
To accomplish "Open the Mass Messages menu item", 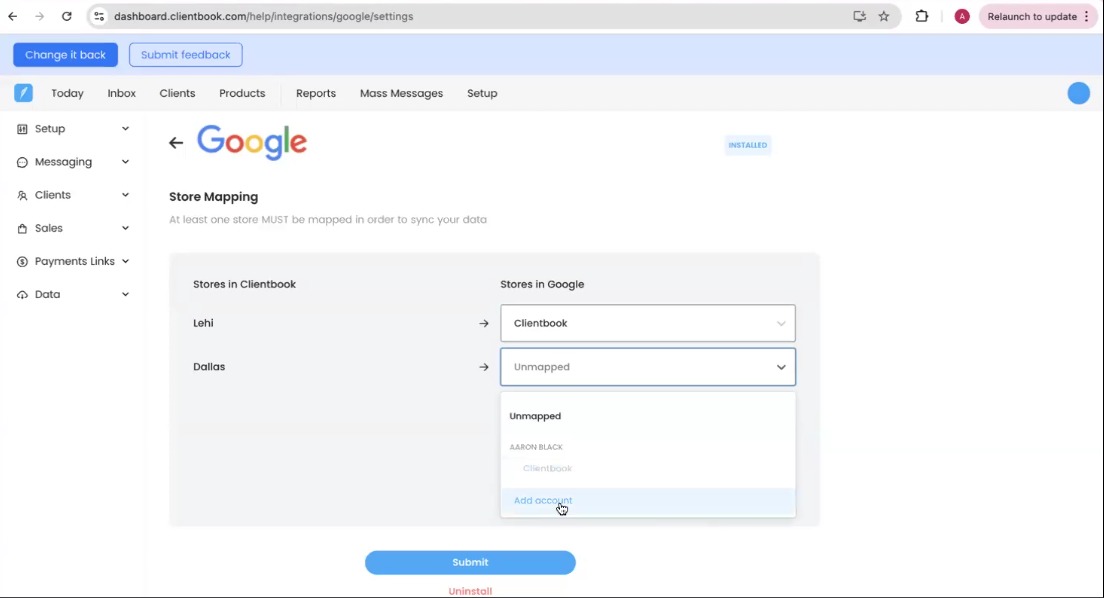I will click(x=401, y=93).
